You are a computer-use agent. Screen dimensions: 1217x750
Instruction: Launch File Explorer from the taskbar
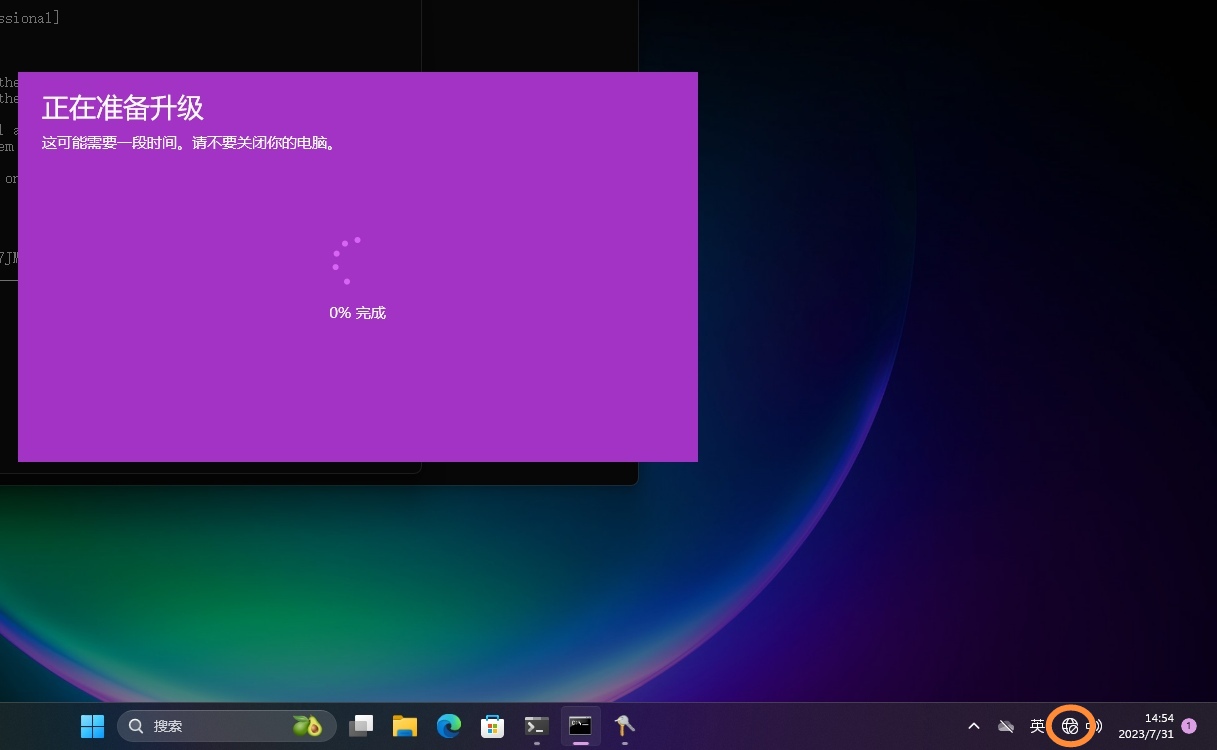click(x=404, y=726)
